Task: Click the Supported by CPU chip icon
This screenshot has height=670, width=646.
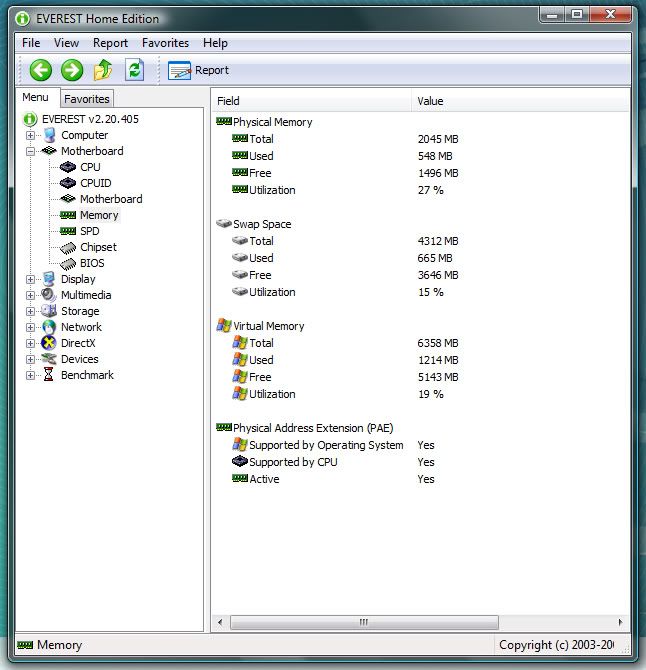Action: pyautogui.click(x=240, y=461)
